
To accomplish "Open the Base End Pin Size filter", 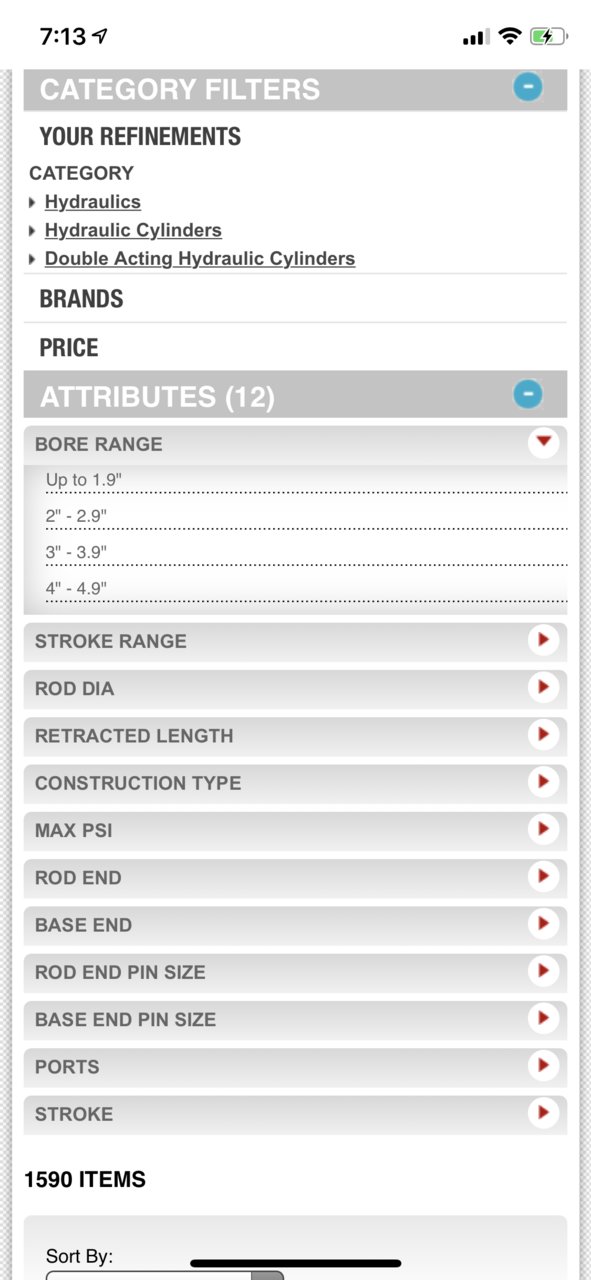I will click(295, 1020).
